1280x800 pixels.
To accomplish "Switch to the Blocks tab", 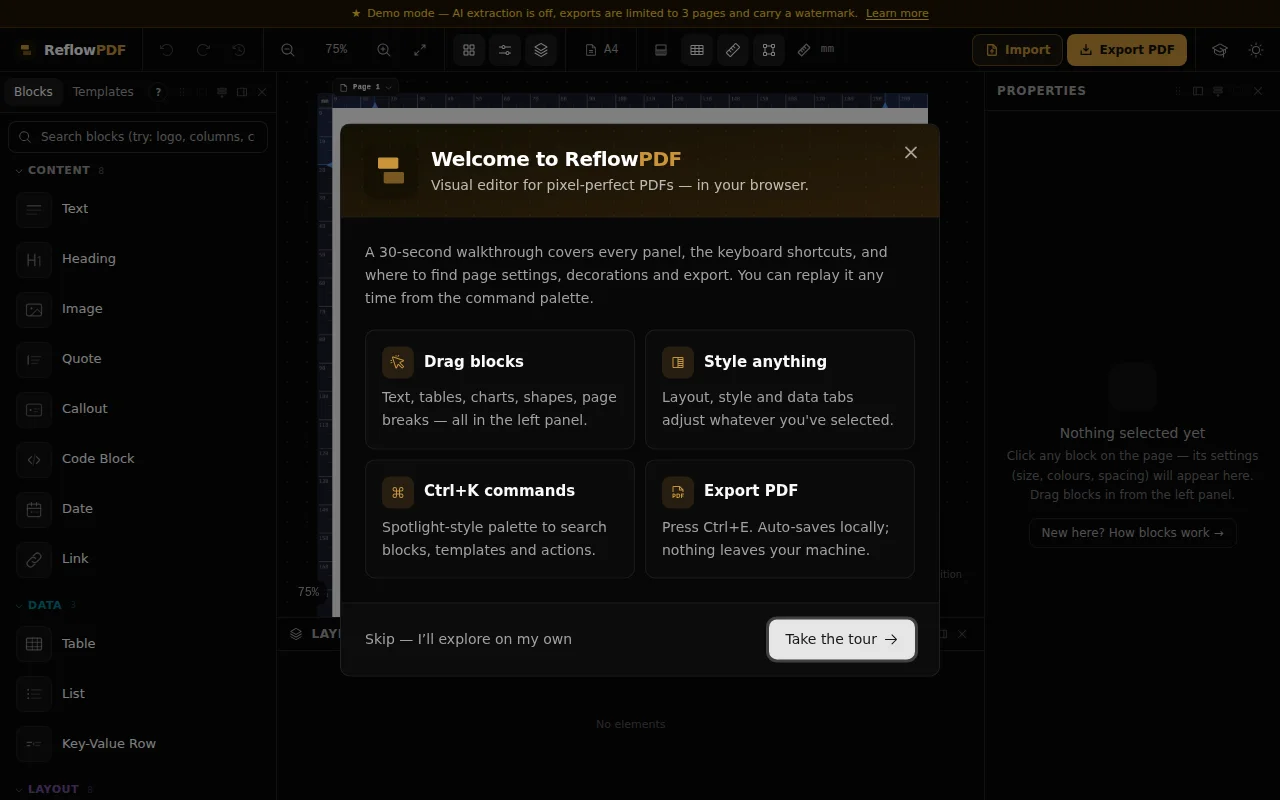I will click(x=33, y=92).
